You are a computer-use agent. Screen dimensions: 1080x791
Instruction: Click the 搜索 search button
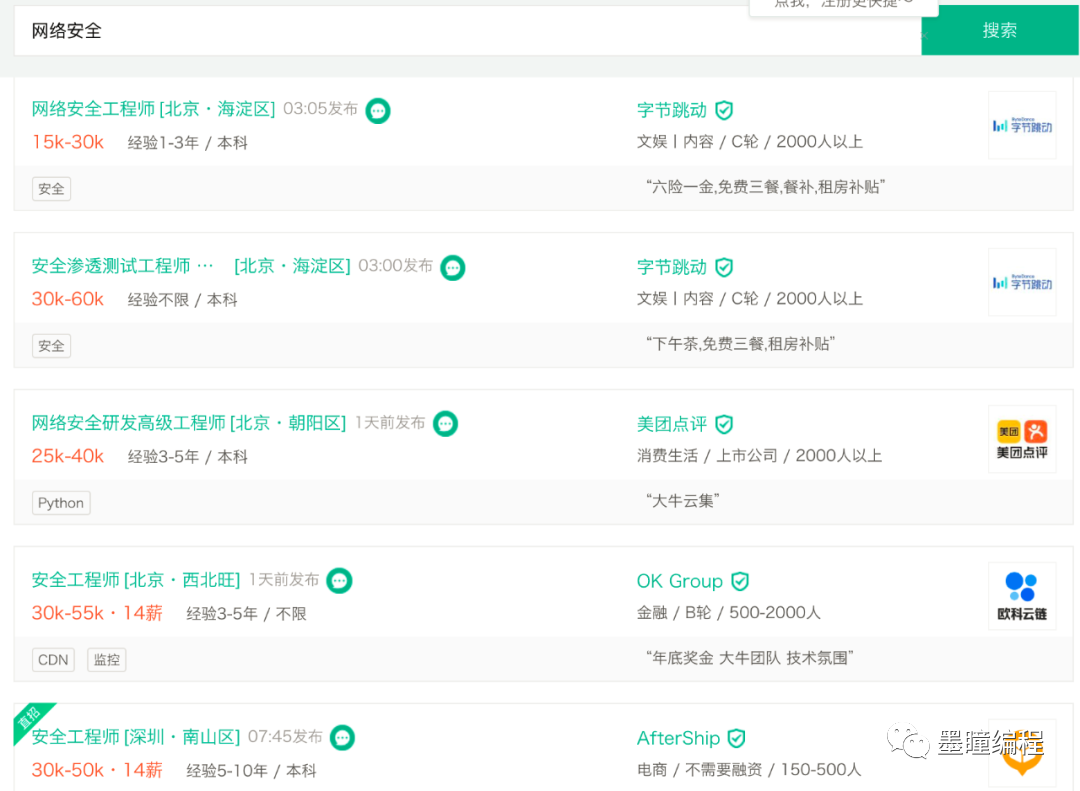click(999, 30)
